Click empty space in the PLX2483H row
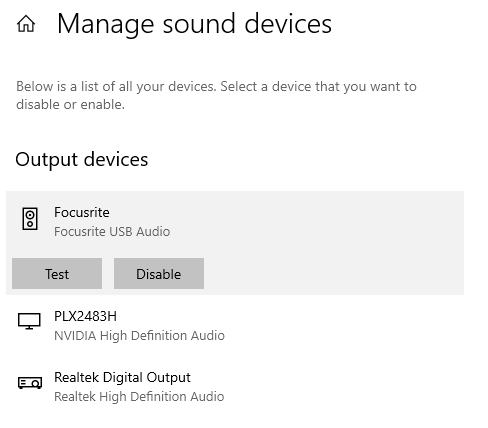The image size is (488, 428). (x=343, y=326)
